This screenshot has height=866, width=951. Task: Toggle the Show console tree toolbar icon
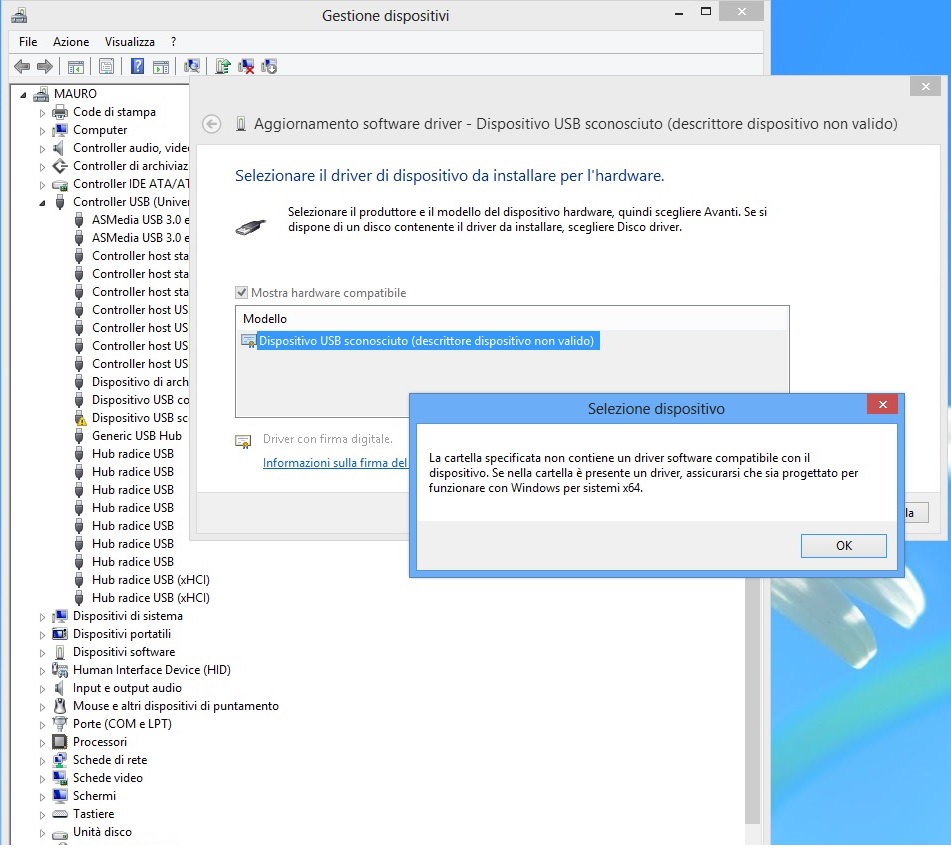pos(75,66)
